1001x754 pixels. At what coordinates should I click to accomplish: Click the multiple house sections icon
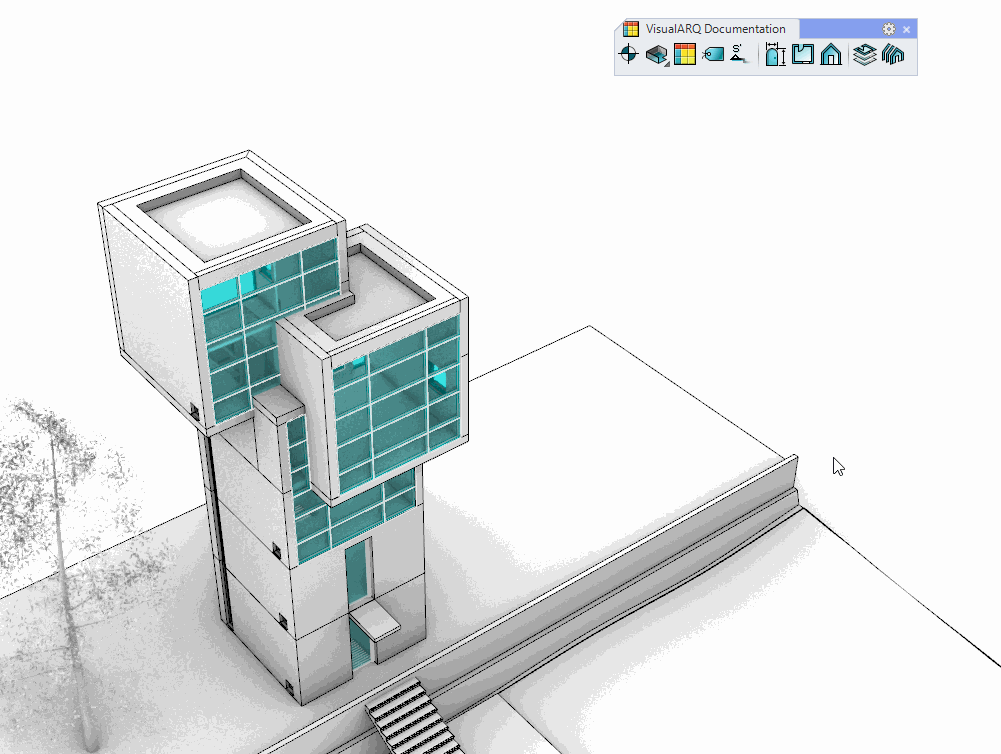[893, 55]
